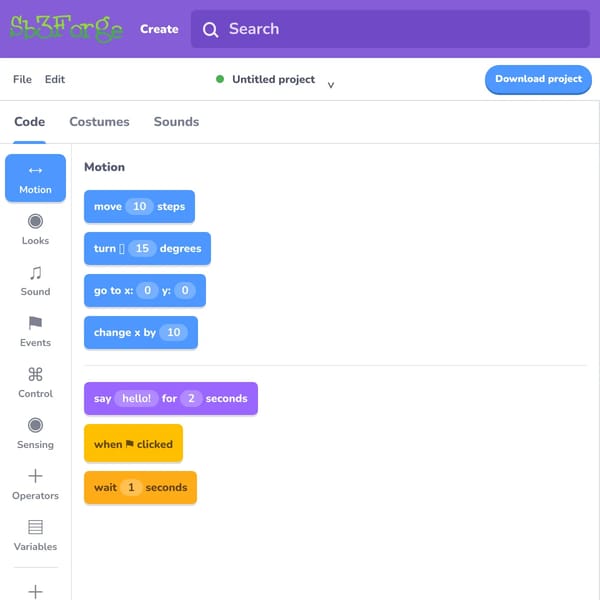Viewport: 600px width, 600px height.
Task: Click the 10 value in change x block
Action: [174, 332]
